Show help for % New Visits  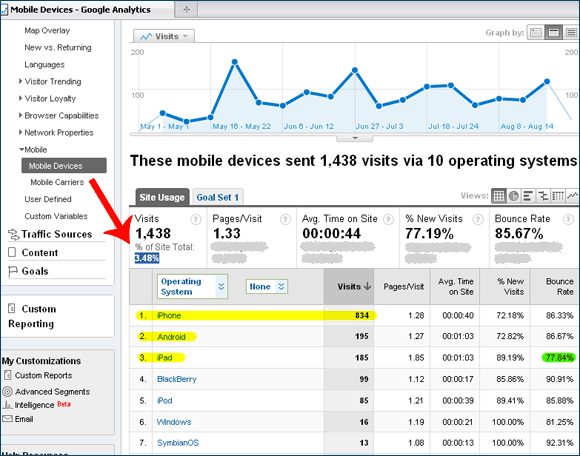pyautogui.click(x=478, y=220)
